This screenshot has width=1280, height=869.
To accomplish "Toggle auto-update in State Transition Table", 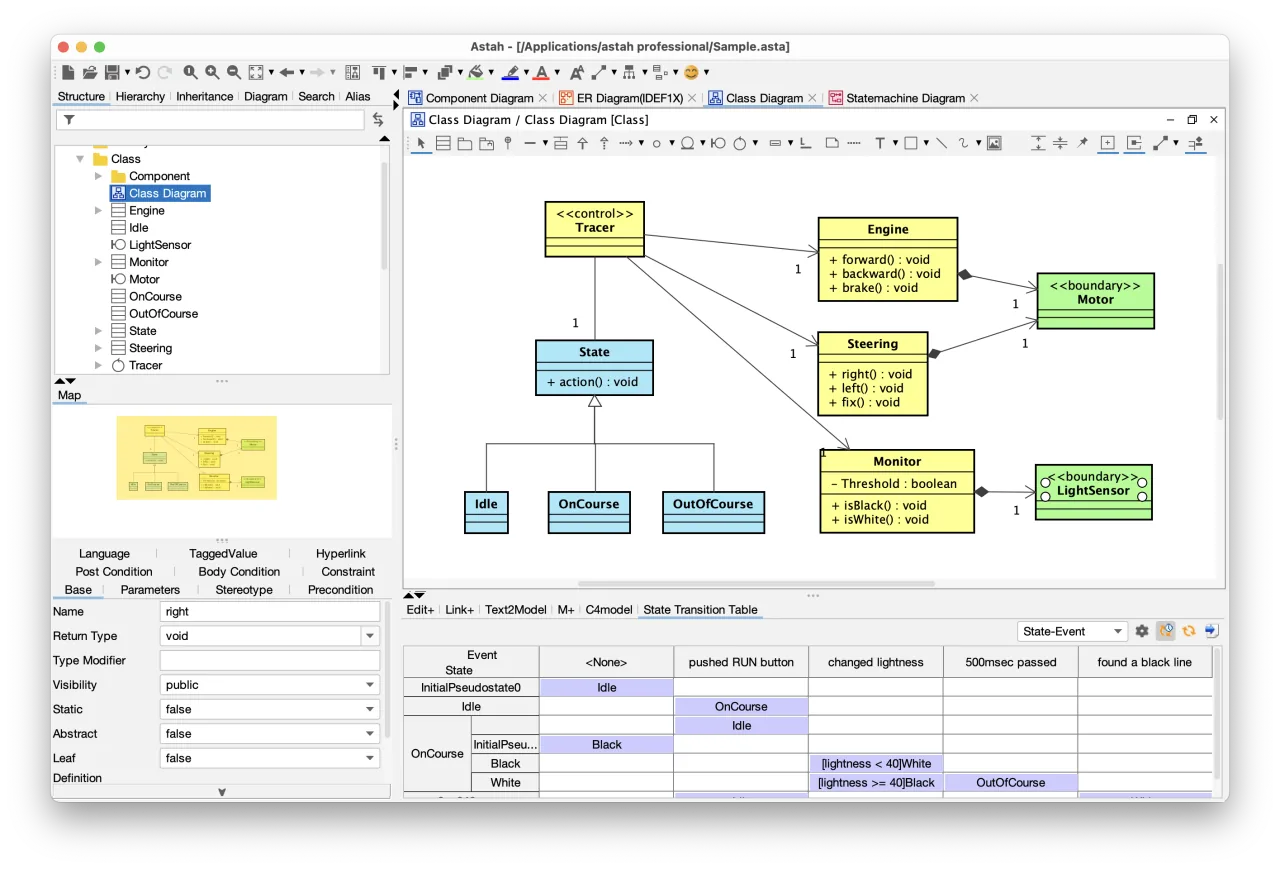I will point(1166,631).
